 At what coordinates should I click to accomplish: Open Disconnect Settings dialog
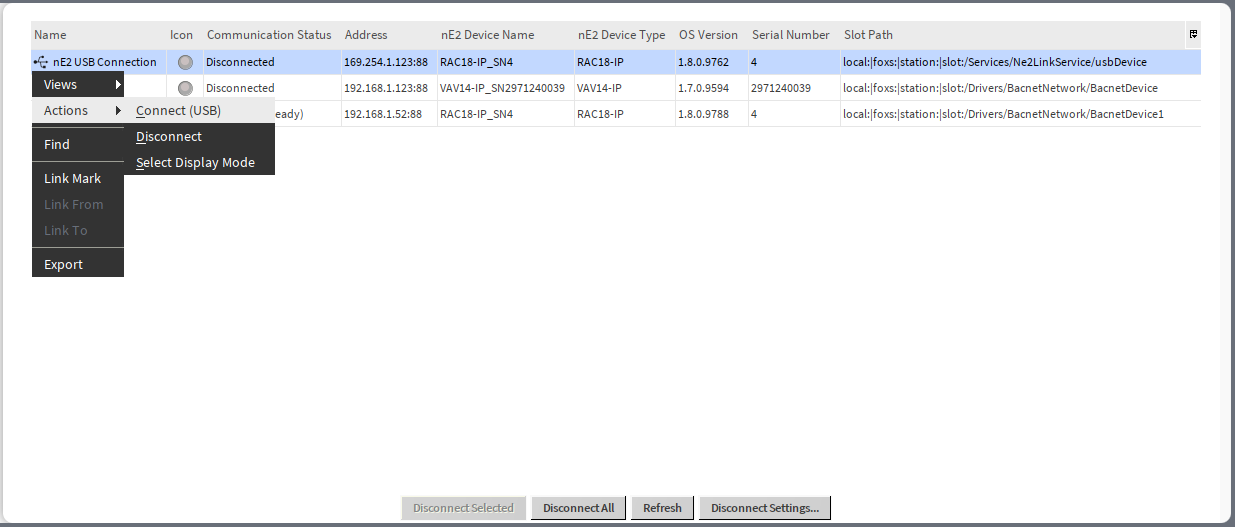coord(765,508)
